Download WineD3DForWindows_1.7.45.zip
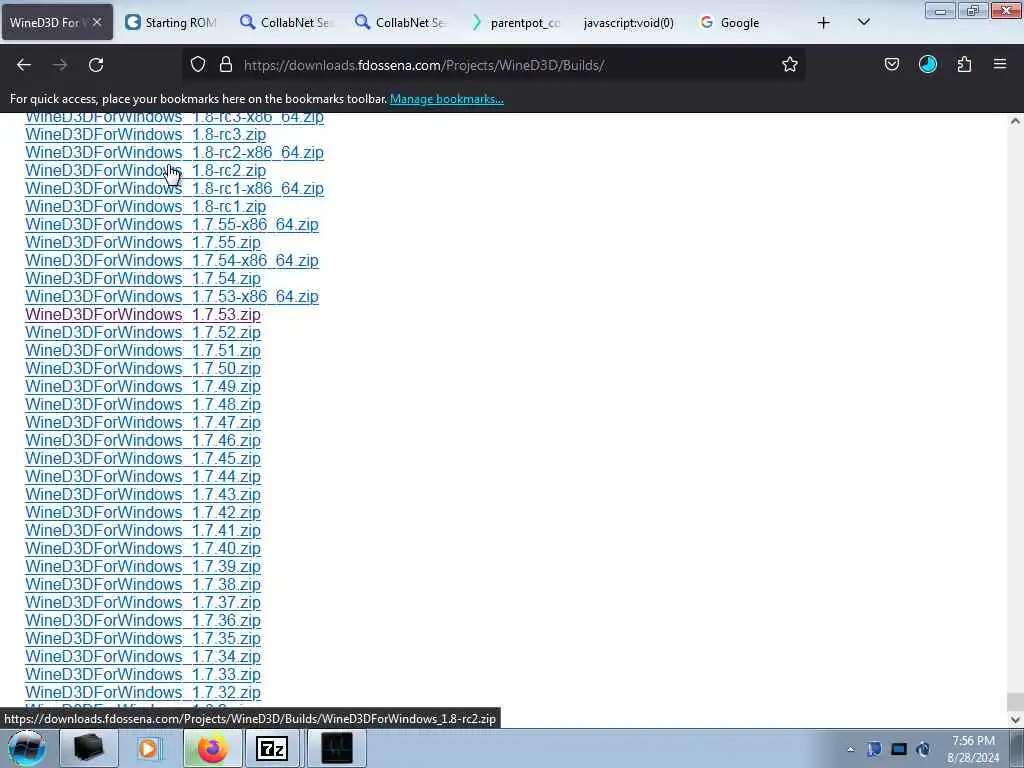1024x768 pixels. (x=143, y=458)
